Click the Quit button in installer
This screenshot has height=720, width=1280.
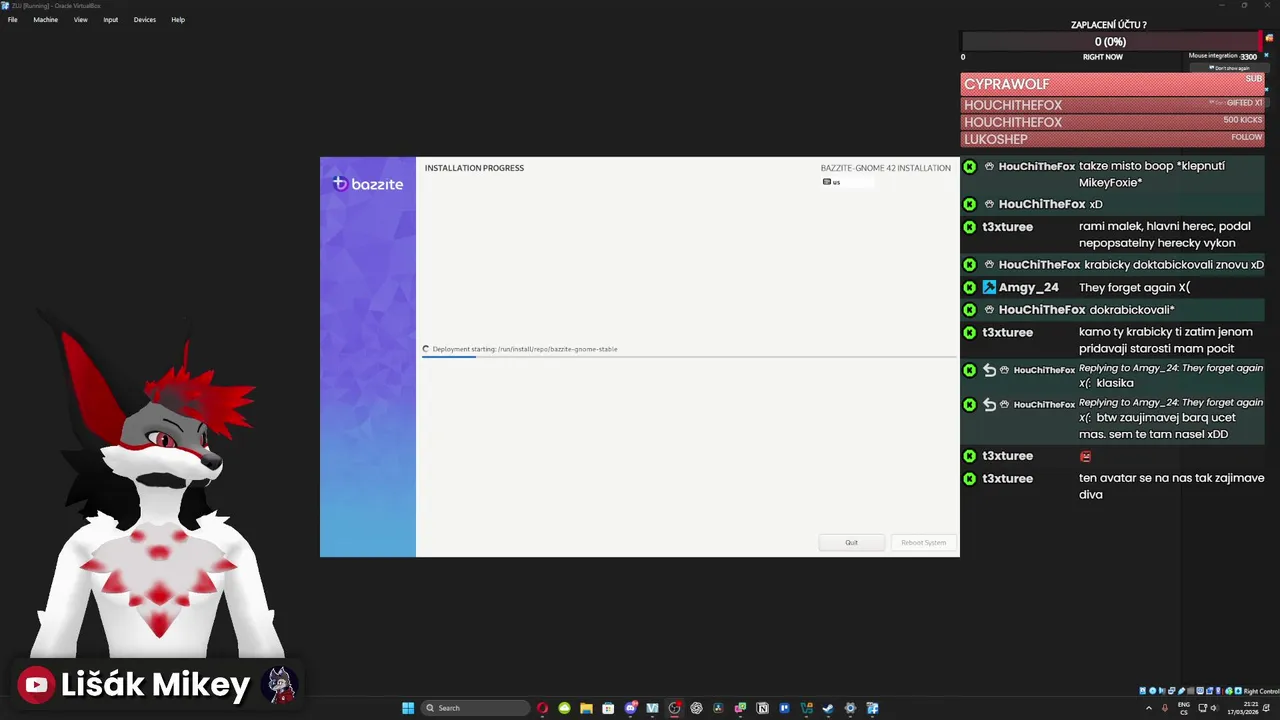tap(851, 542)
